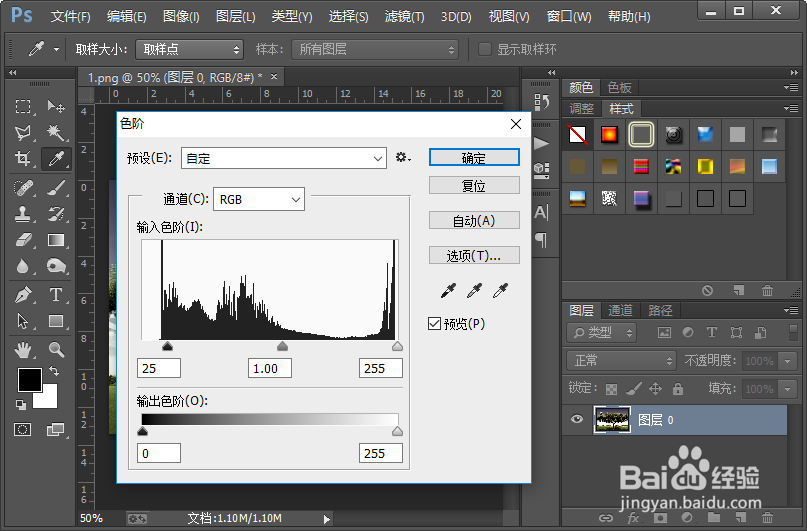Select the Crop tool

coord(23,159)
